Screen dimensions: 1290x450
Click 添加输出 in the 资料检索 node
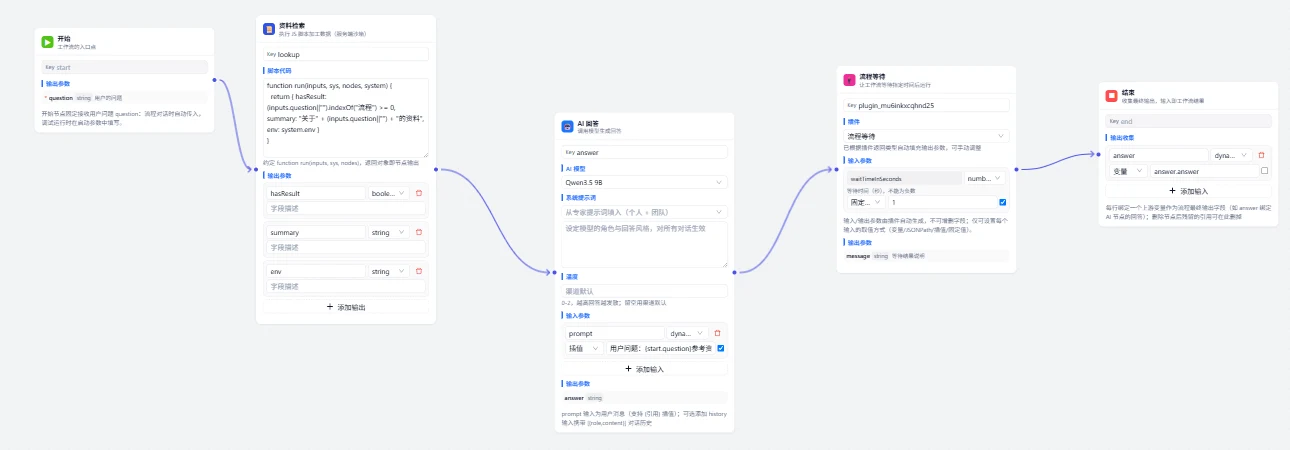pos(346,307)
